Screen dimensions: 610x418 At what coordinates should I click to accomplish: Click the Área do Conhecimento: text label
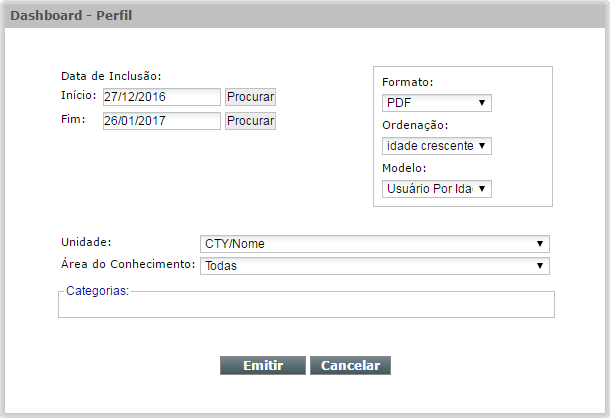(128, 264)
